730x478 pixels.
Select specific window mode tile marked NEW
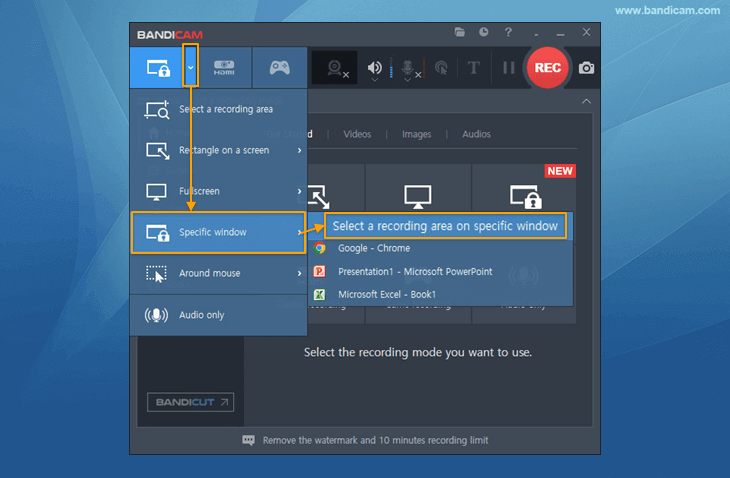pyautogui.click(x=524, y=189)
